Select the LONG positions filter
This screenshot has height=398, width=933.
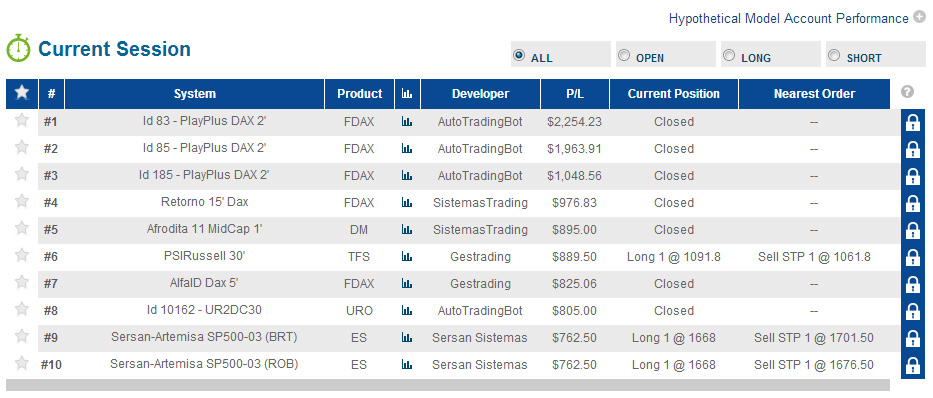pos(728,55)
